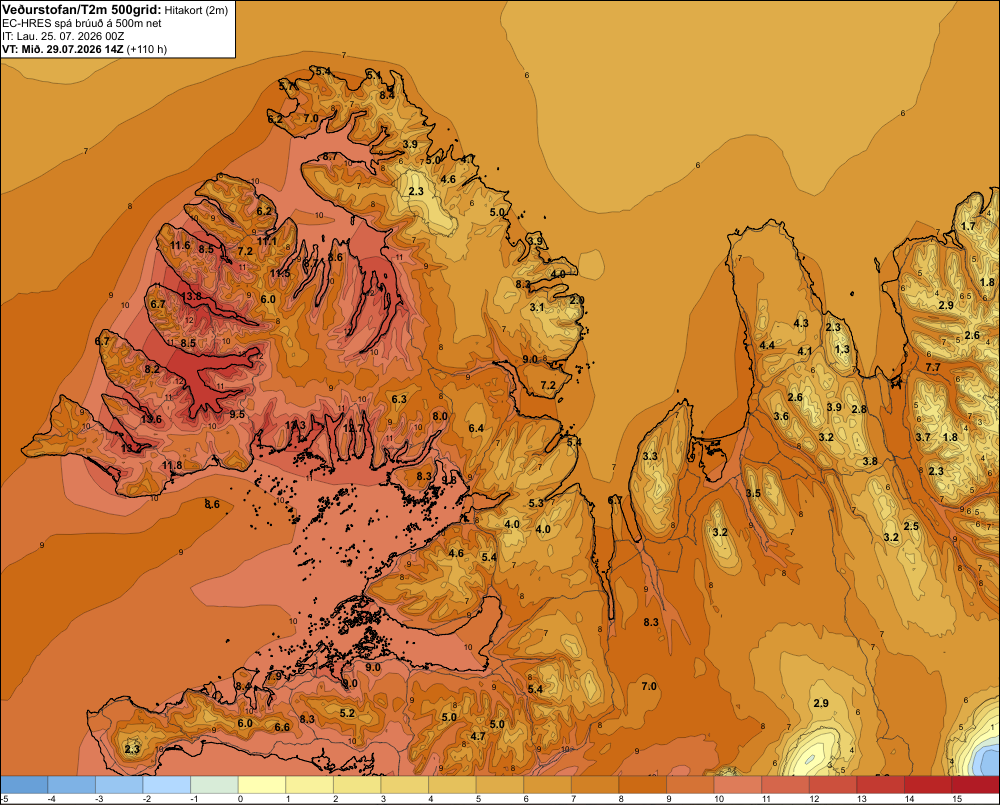Click the 5.2 temperature label
Image resolution: width=1000 pixels, height=805 pixels.
coord(348,714)
